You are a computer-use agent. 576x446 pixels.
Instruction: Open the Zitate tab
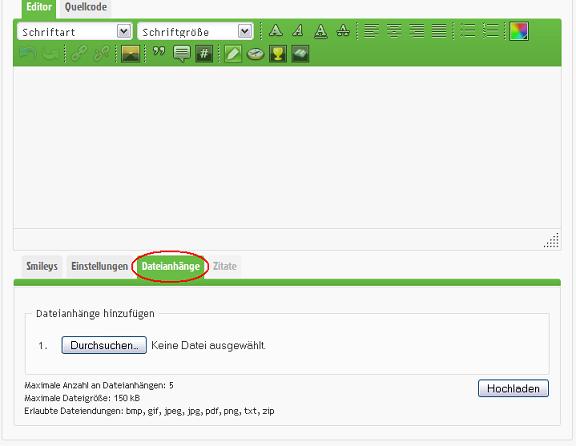click(225, 266)
